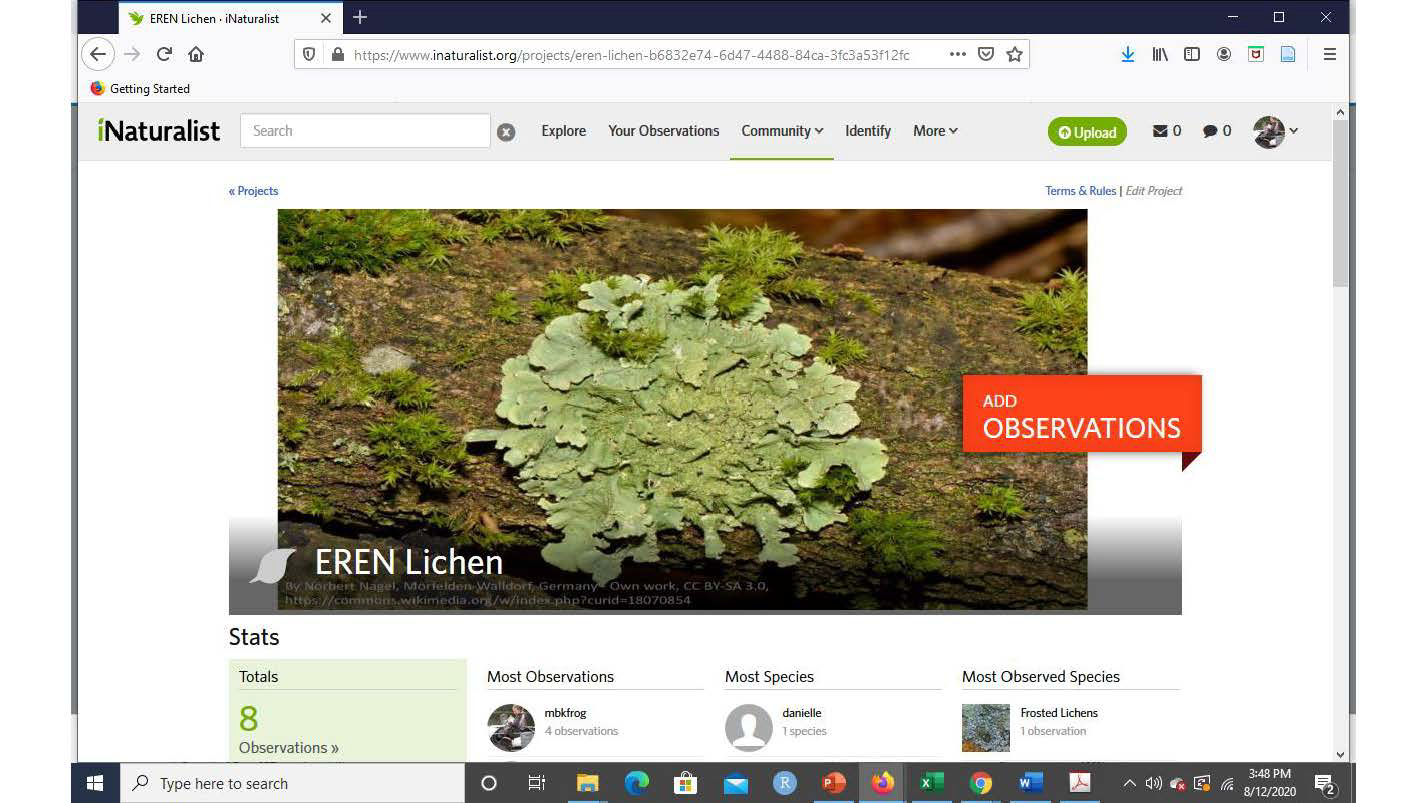Expand the More dropdown menu
The height and width of the screenshot is (803, 1427).
pos(935,131)
